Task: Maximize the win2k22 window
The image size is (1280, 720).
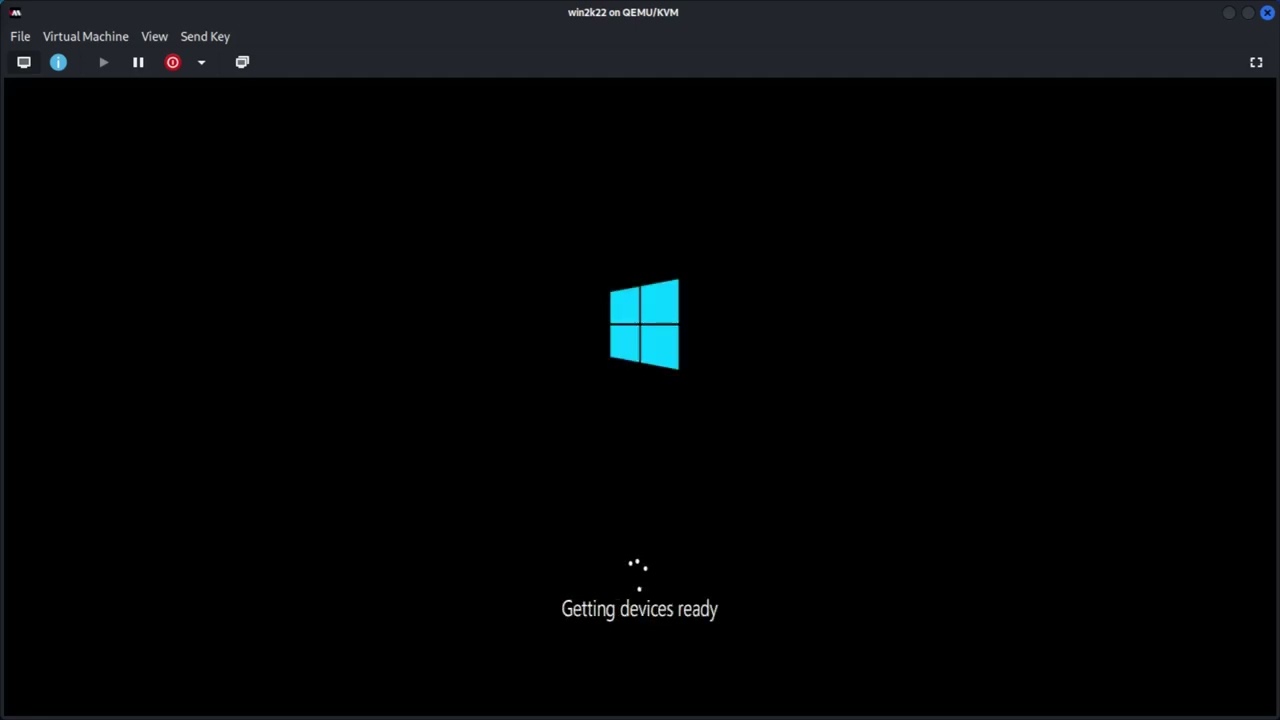Action: 1248,12
